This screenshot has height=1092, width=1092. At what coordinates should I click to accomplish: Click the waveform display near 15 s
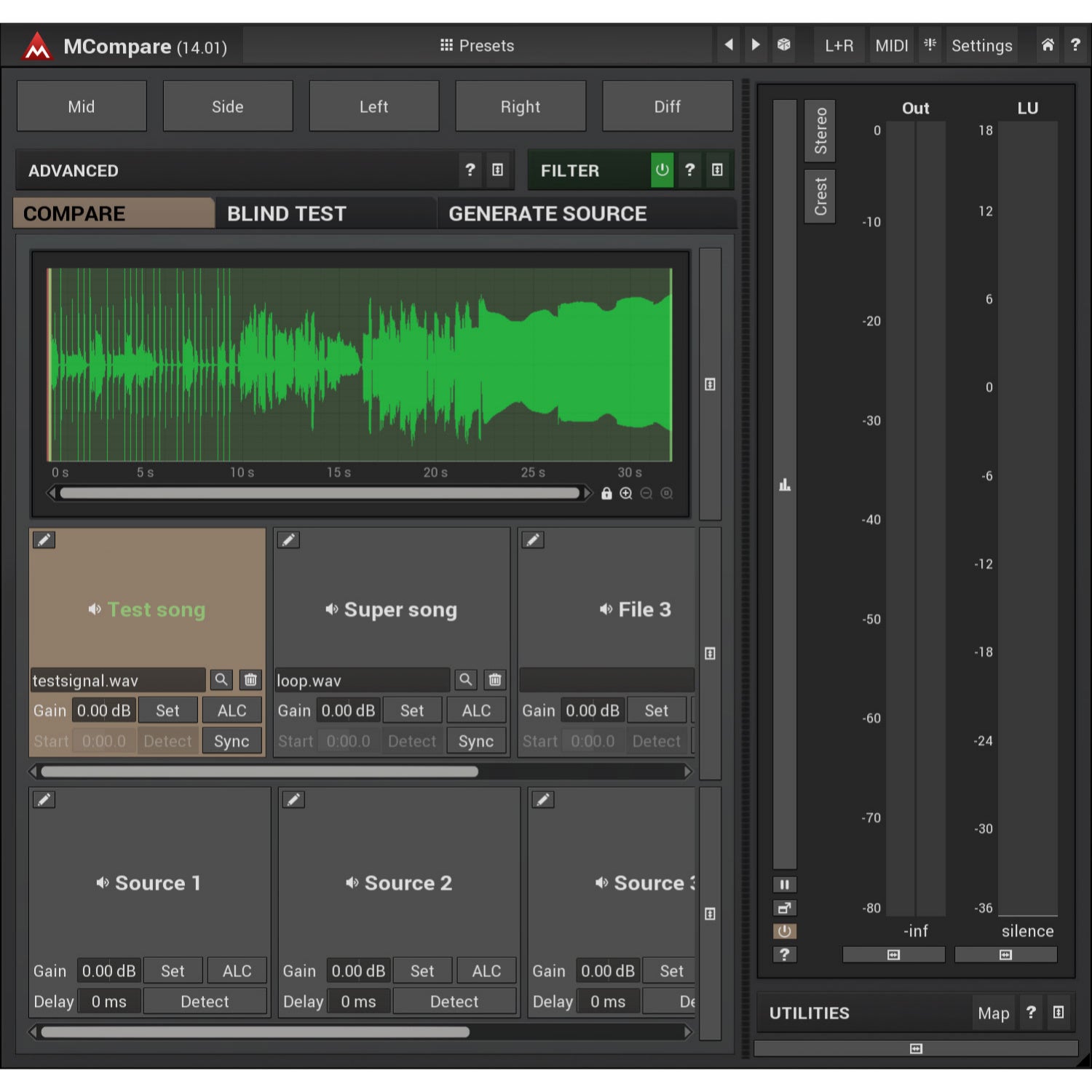click(339, 364)
